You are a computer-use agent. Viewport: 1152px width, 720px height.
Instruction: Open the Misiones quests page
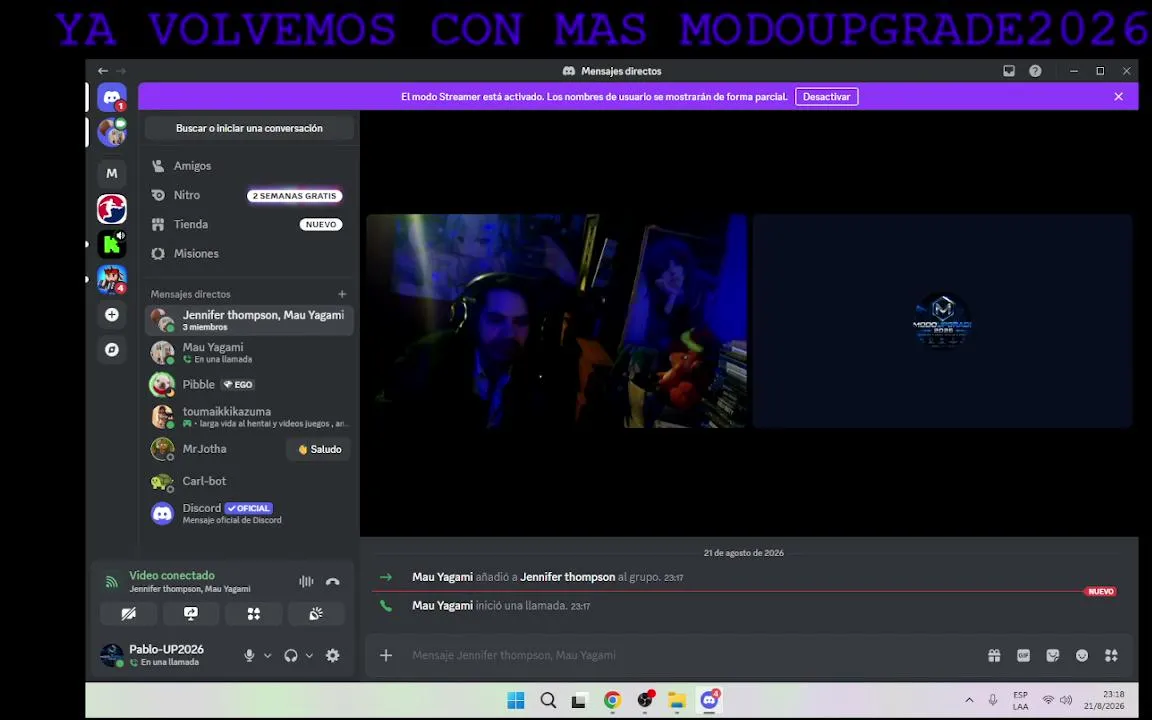(x=249, y=253)
